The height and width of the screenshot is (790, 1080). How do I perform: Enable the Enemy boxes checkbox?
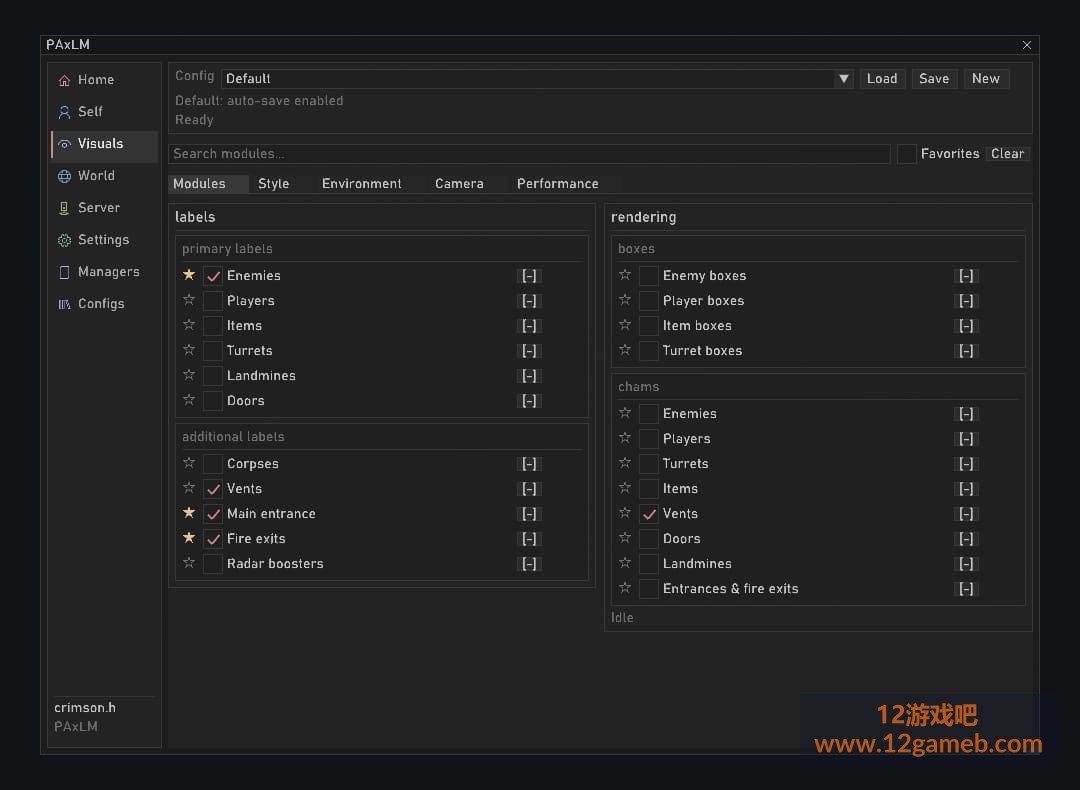point(649,276)
